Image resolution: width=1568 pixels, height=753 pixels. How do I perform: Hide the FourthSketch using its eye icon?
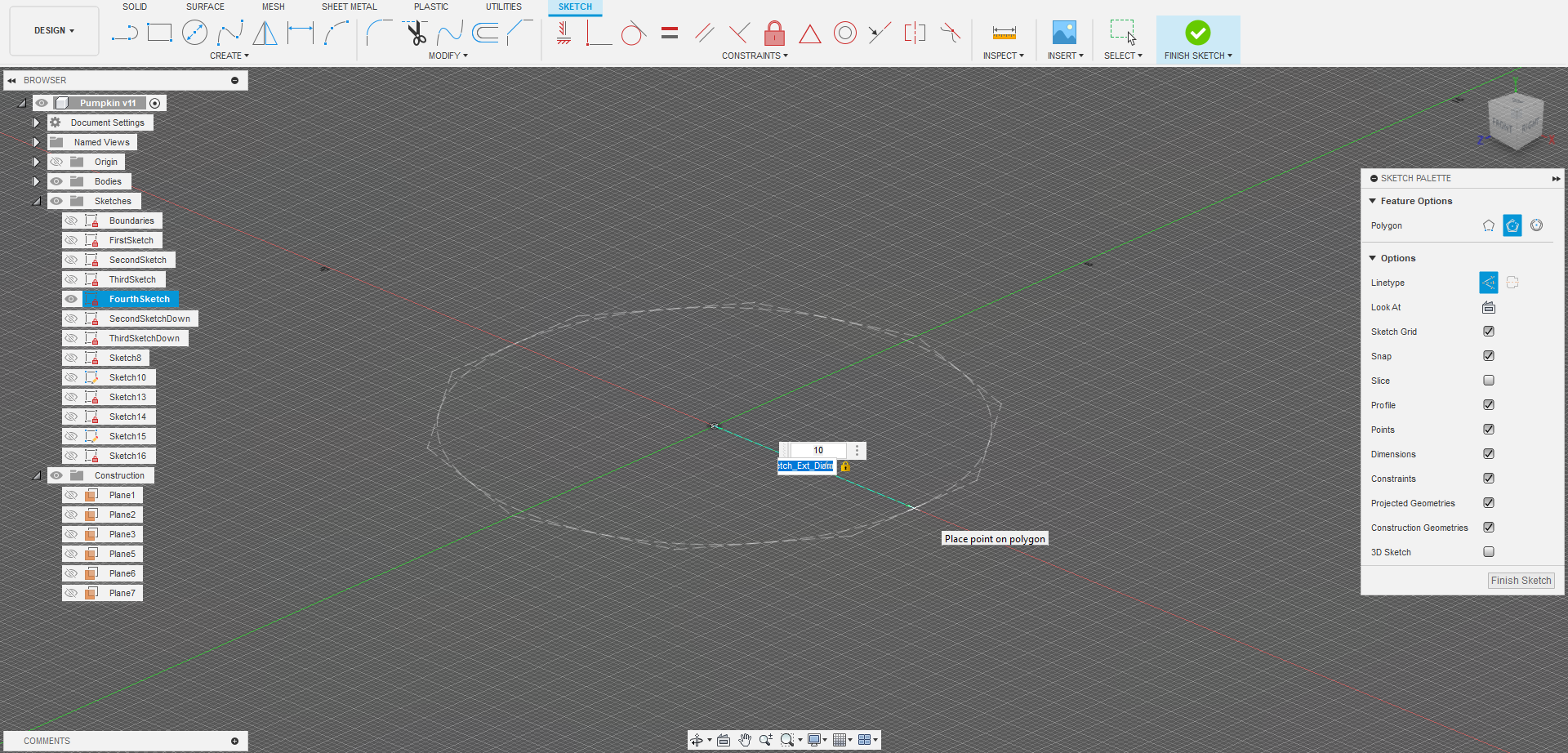coord(71,299)
